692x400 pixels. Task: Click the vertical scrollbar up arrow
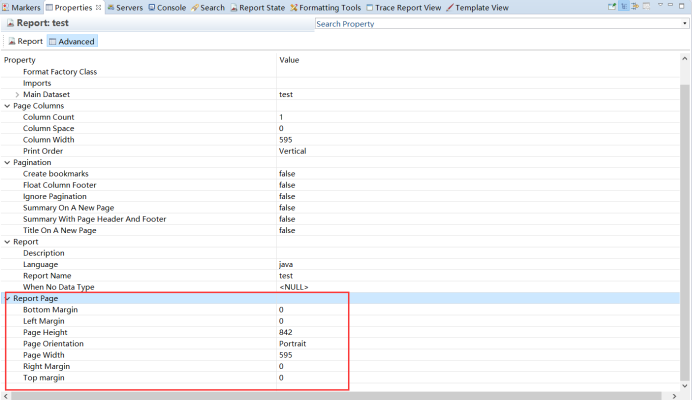click(x=684, y=59)
